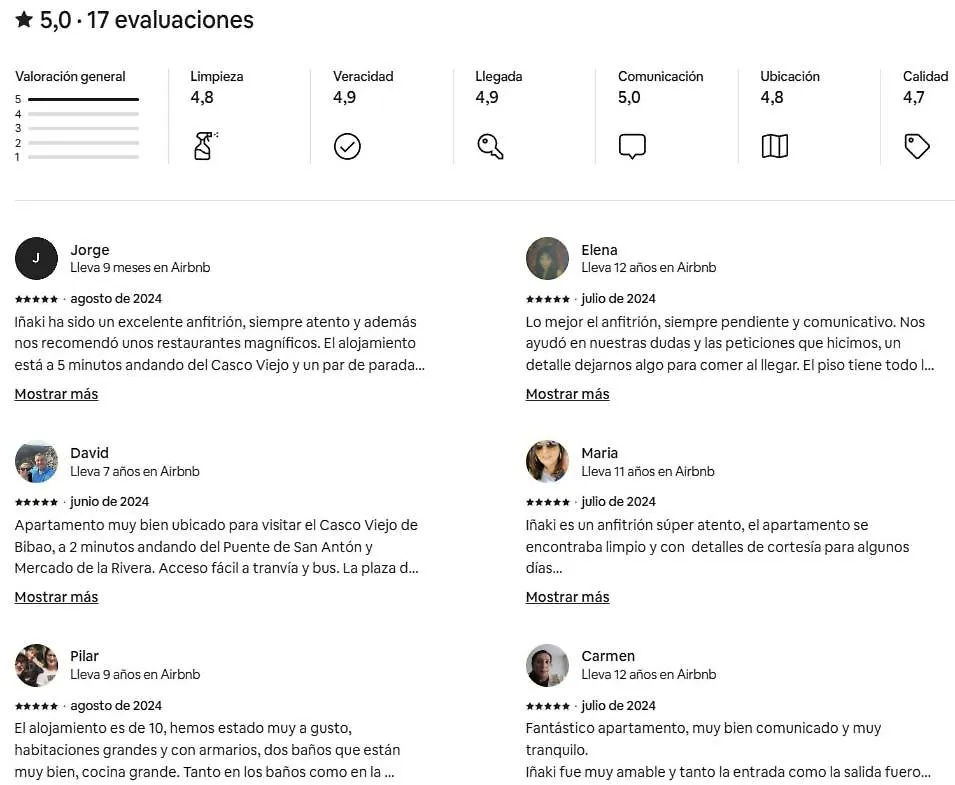Image resolution: width=955 pixels, height=785 pixels.
Task: Expand Jorge's review with Mostrar más
Action: point(56,394)
